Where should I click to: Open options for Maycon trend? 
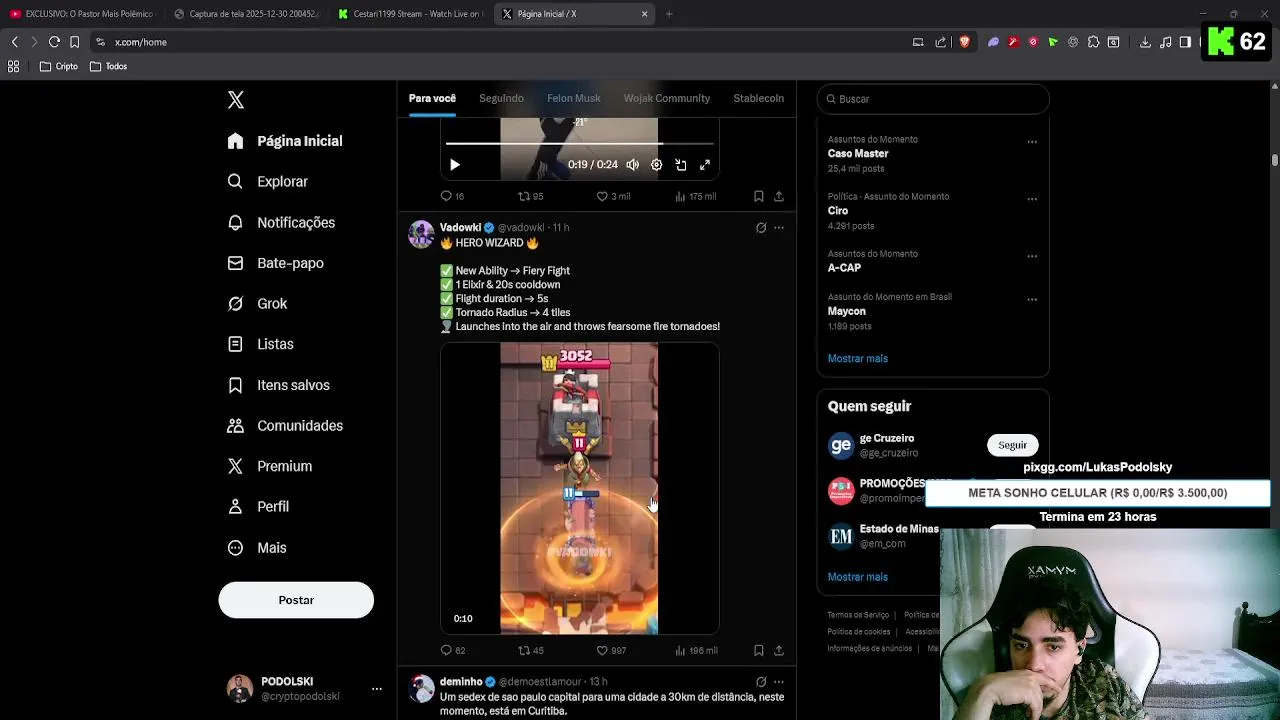tap(1032, 299)
